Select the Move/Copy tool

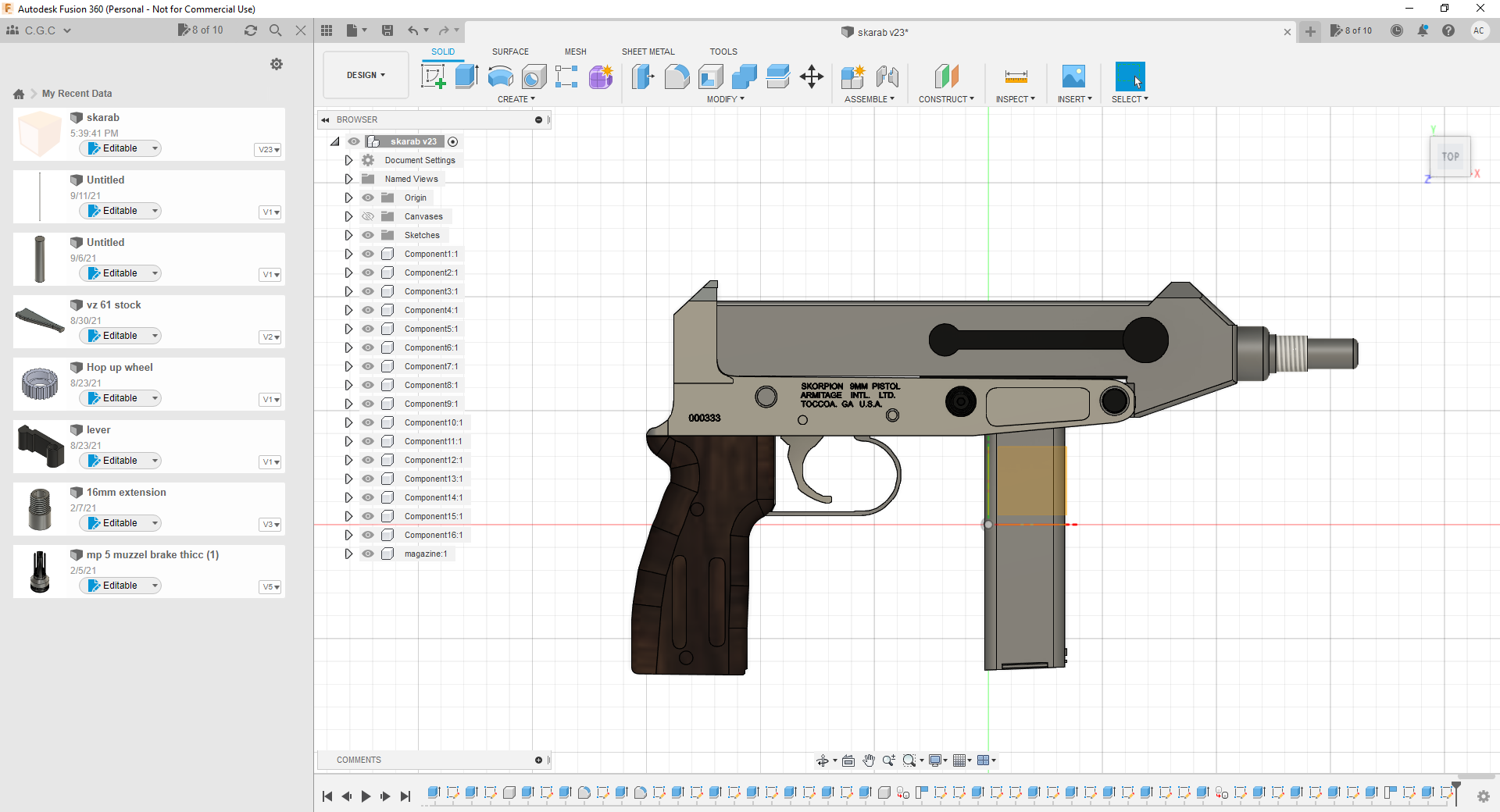[811, 77]
